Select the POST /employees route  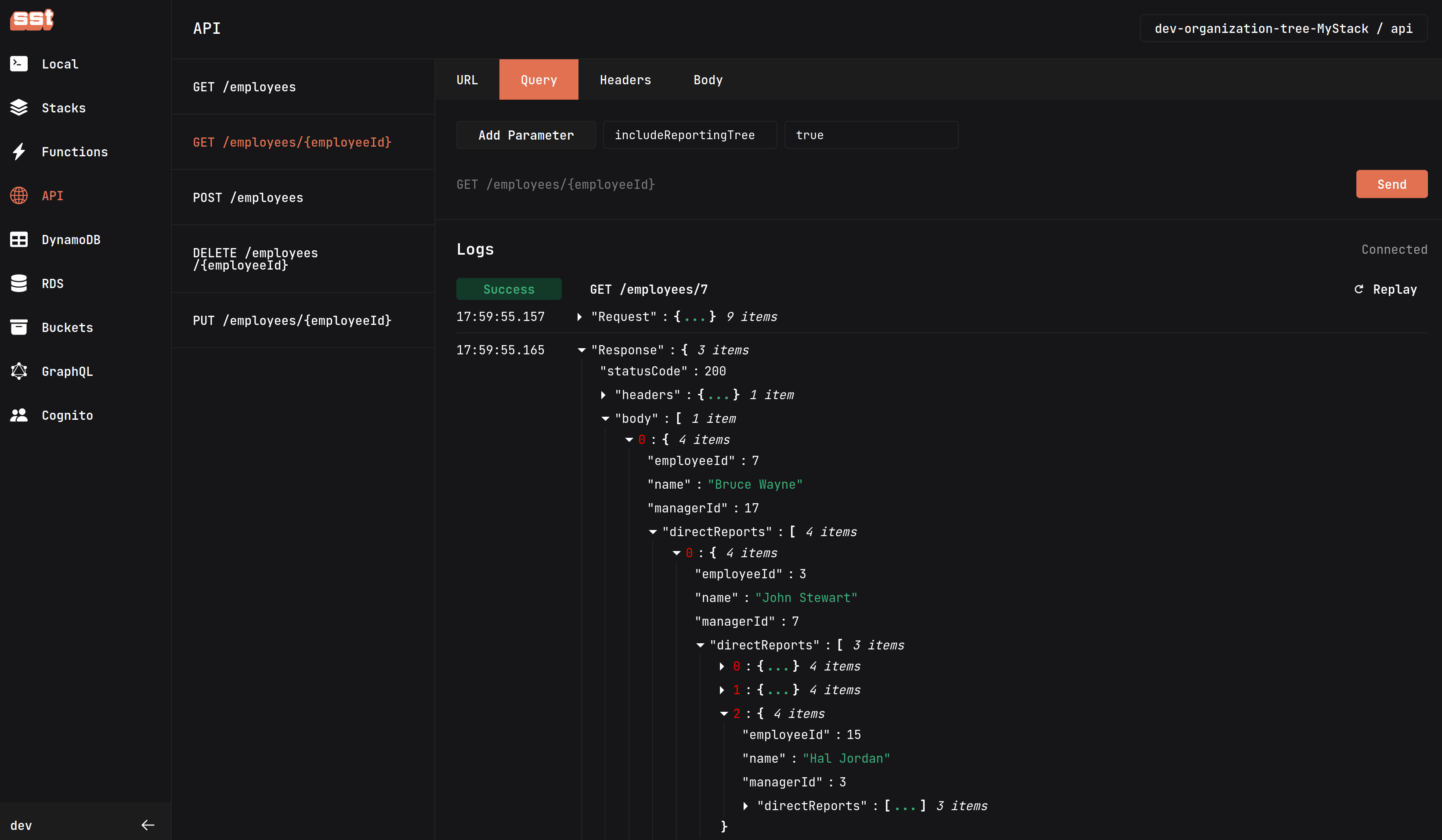coord(248,198)
